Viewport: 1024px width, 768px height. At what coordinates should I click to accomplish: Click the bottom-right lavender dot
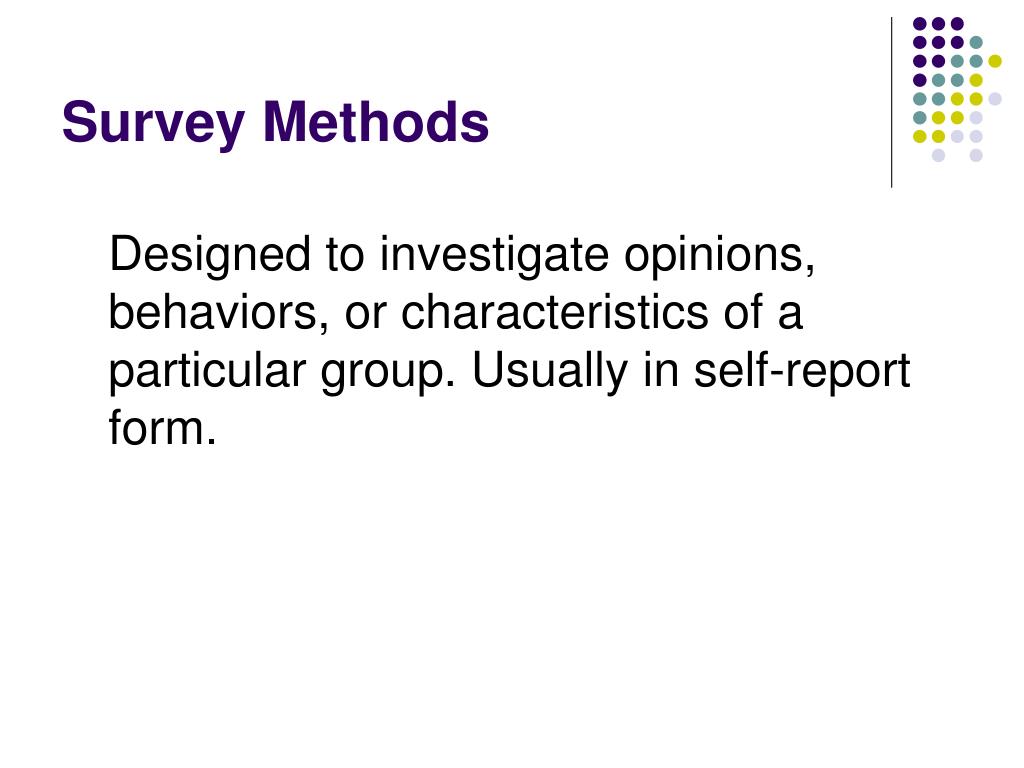coord(976,155)
